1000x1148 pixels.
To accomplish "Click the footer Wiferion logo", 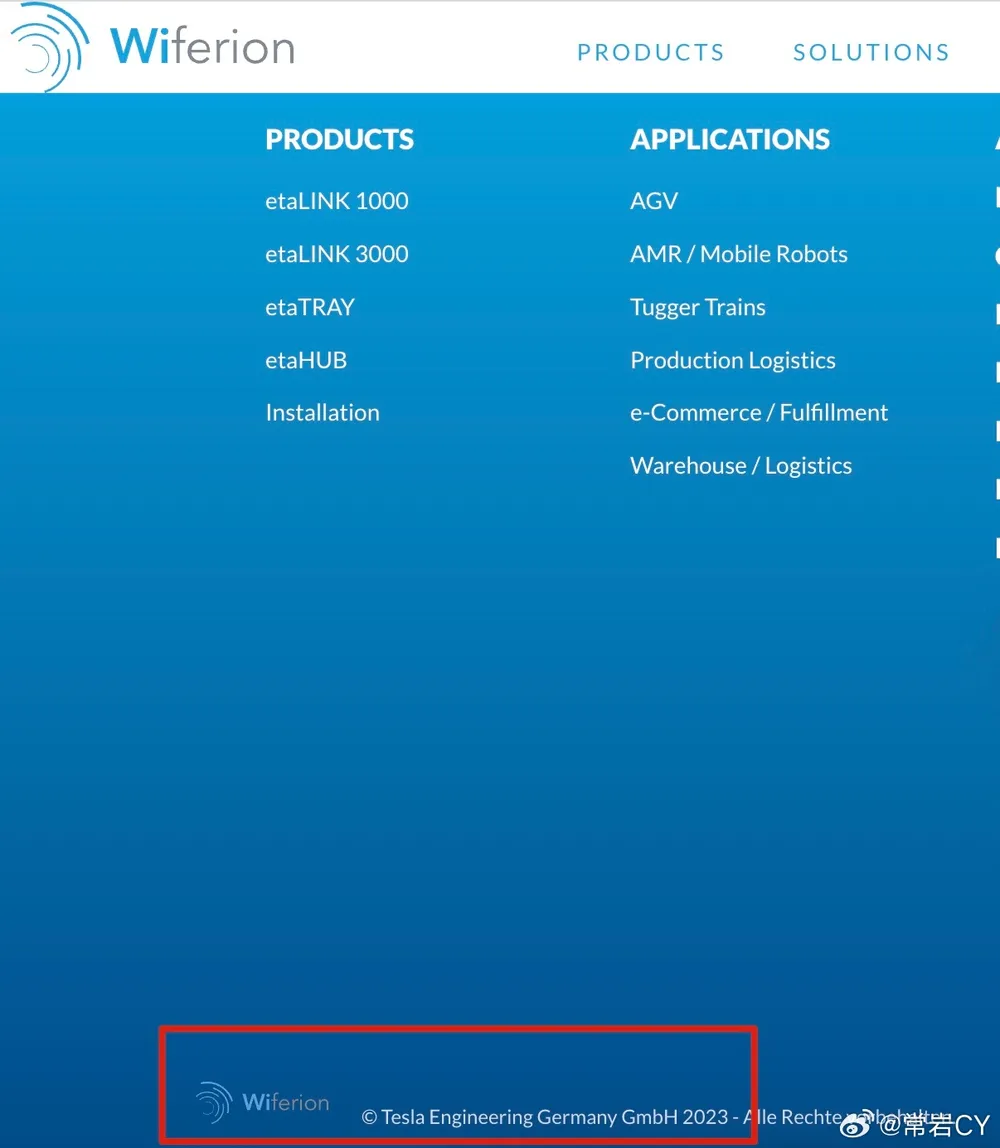I will coord(263,1102).
